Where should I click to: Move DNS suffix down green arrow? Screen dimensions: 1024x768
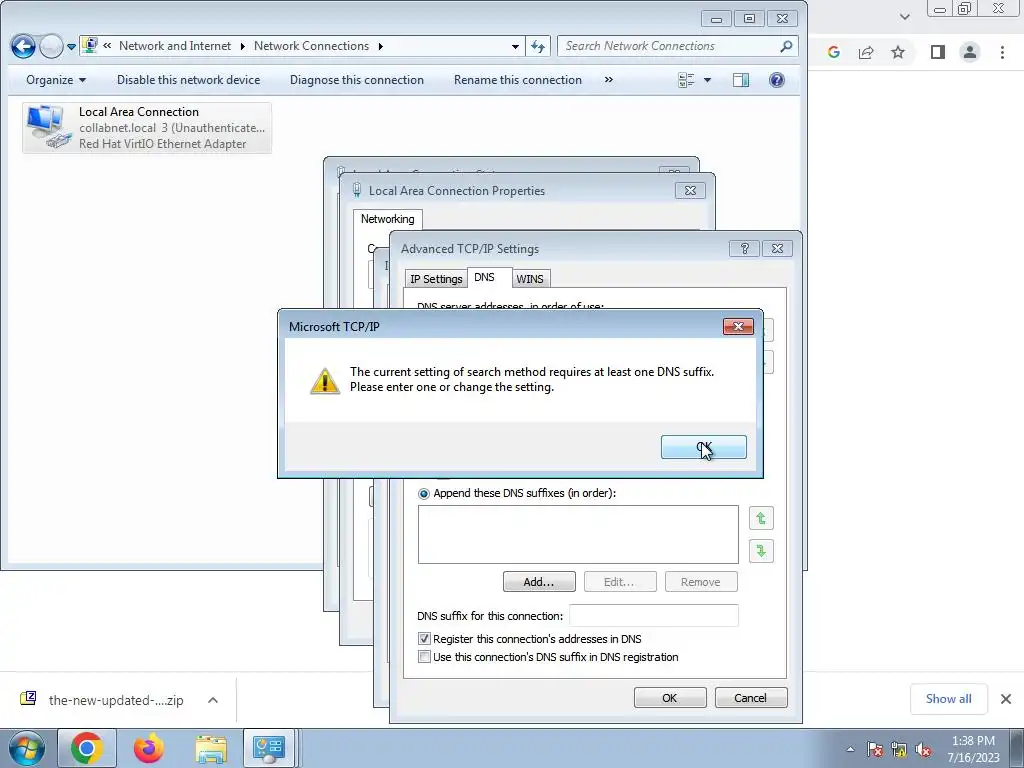[761, 551]
